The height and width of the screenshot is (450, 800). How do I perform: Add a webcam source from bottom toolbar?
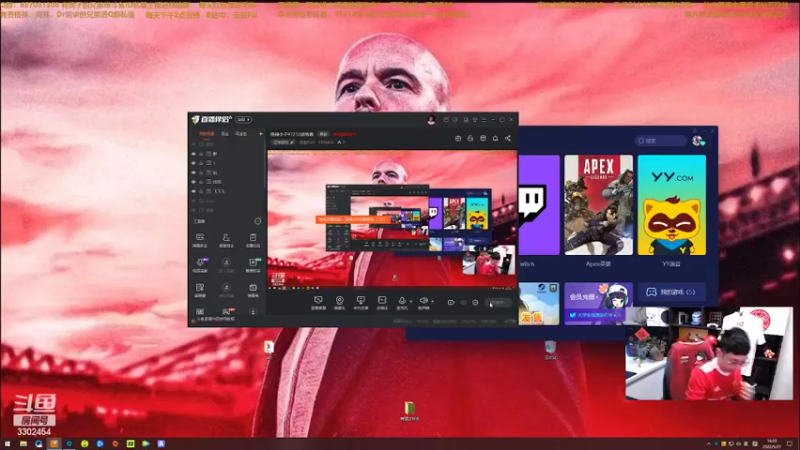pyautogui.click(x=339, y=301)
